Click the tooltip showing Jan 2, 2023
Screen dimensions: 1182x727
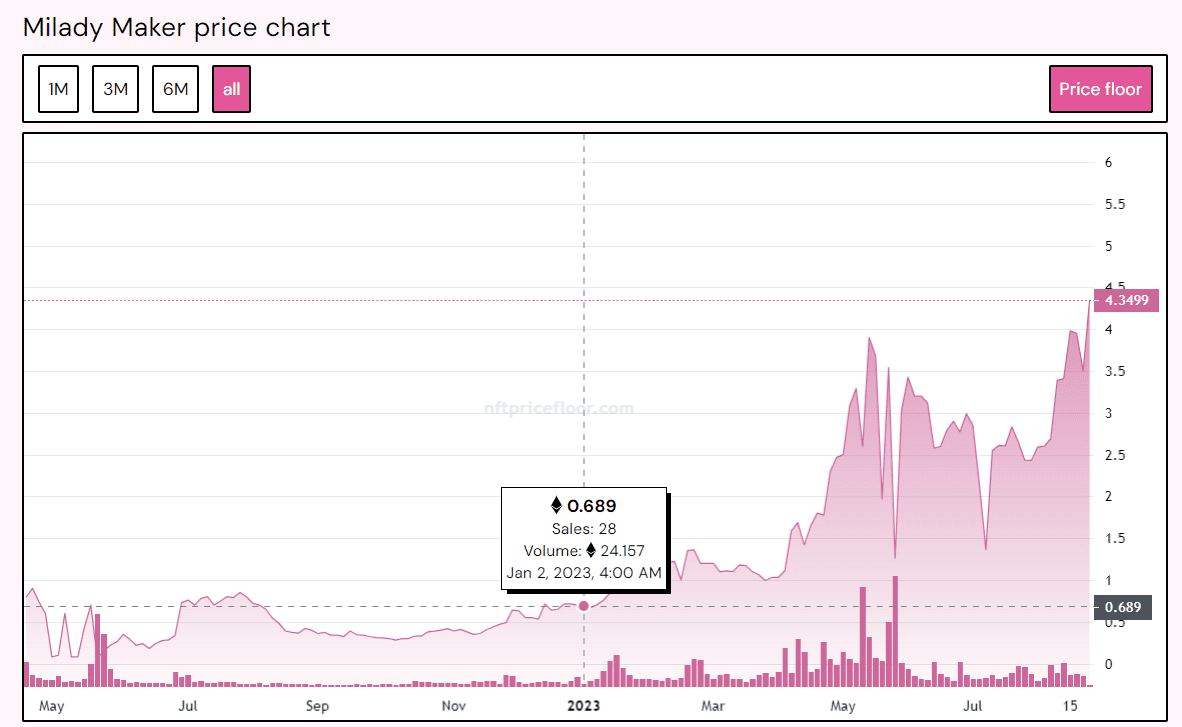point(584,539)
